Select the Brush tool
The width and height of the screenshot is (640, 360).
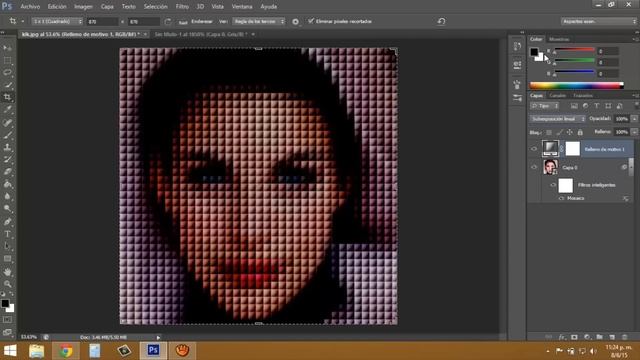pos(7,134)
